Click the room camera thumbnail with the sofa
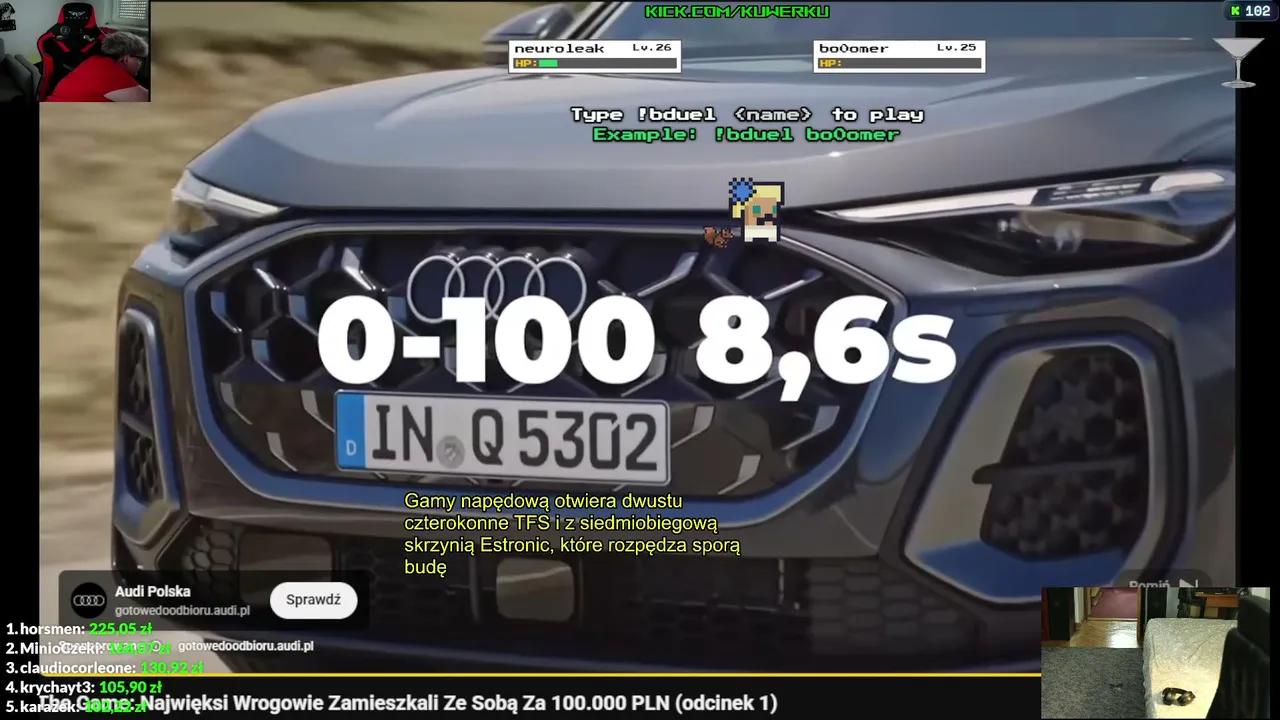 pos(1155,652)
